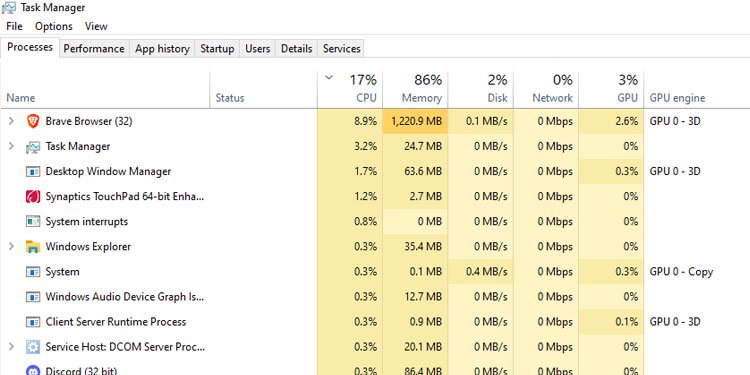Click the Task Manager process icon in list
Screen dimensions: 750x375
33,147
